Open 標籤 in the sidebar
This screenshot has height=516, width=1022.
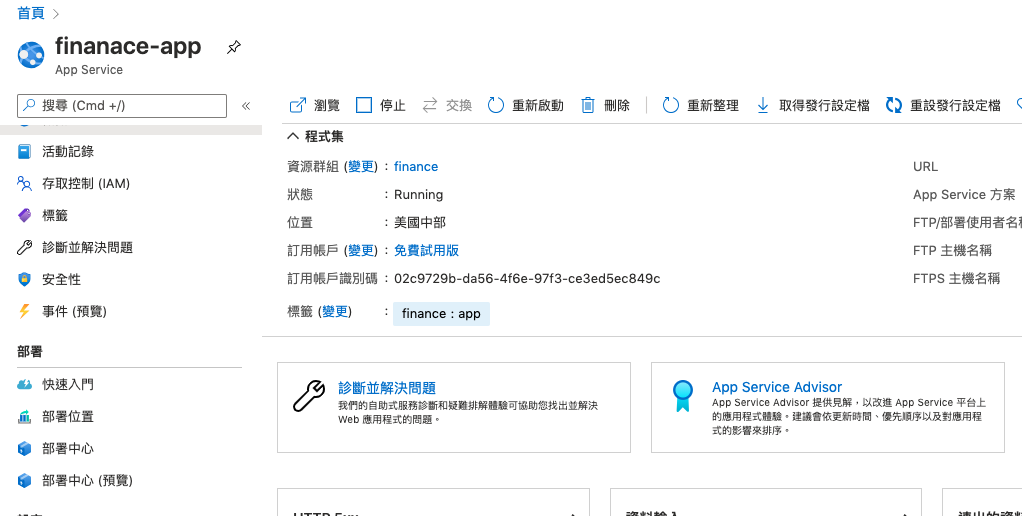(x=55, y=216)
